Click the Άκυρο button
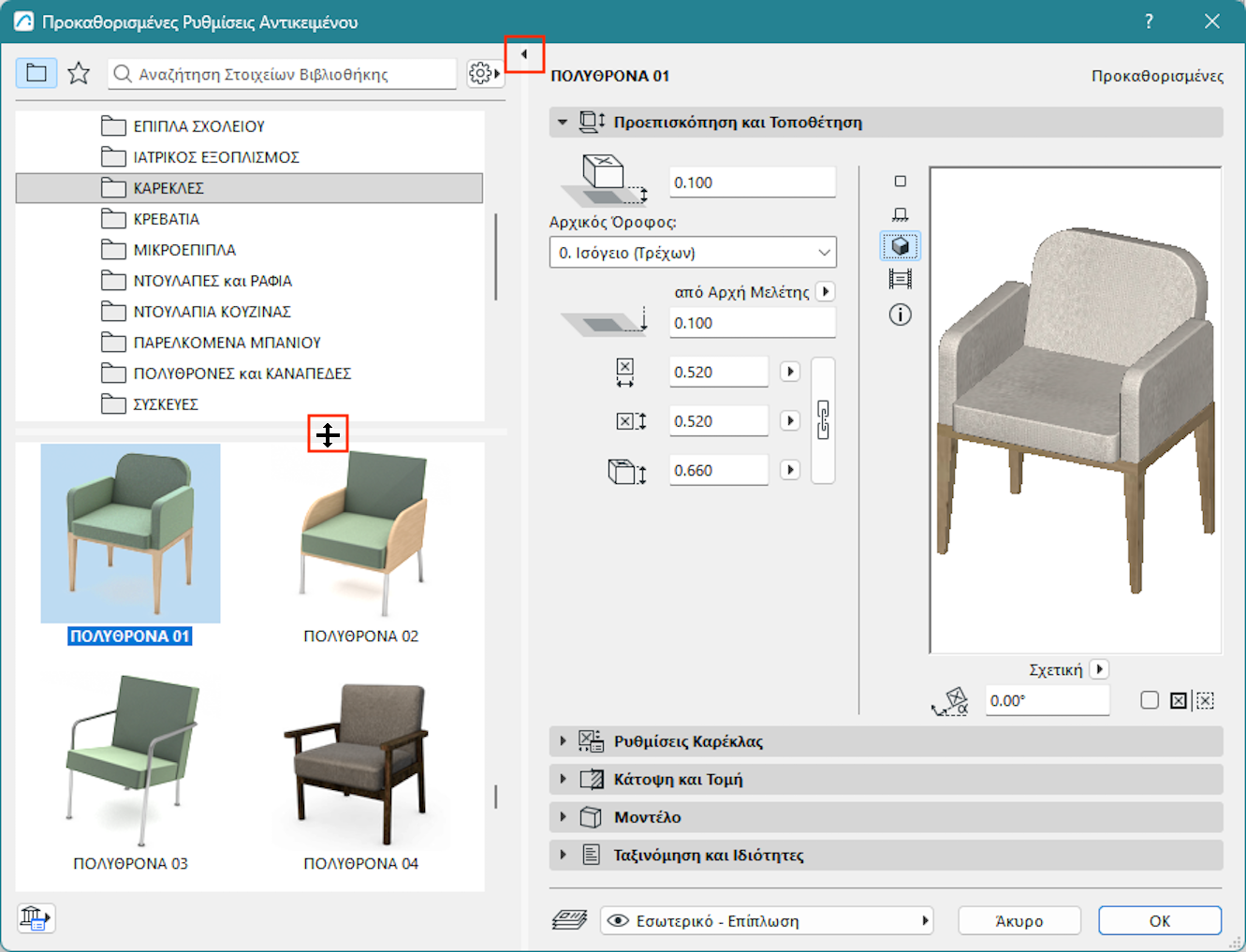Screen dimensions: 1246x952 (1019, 921)
